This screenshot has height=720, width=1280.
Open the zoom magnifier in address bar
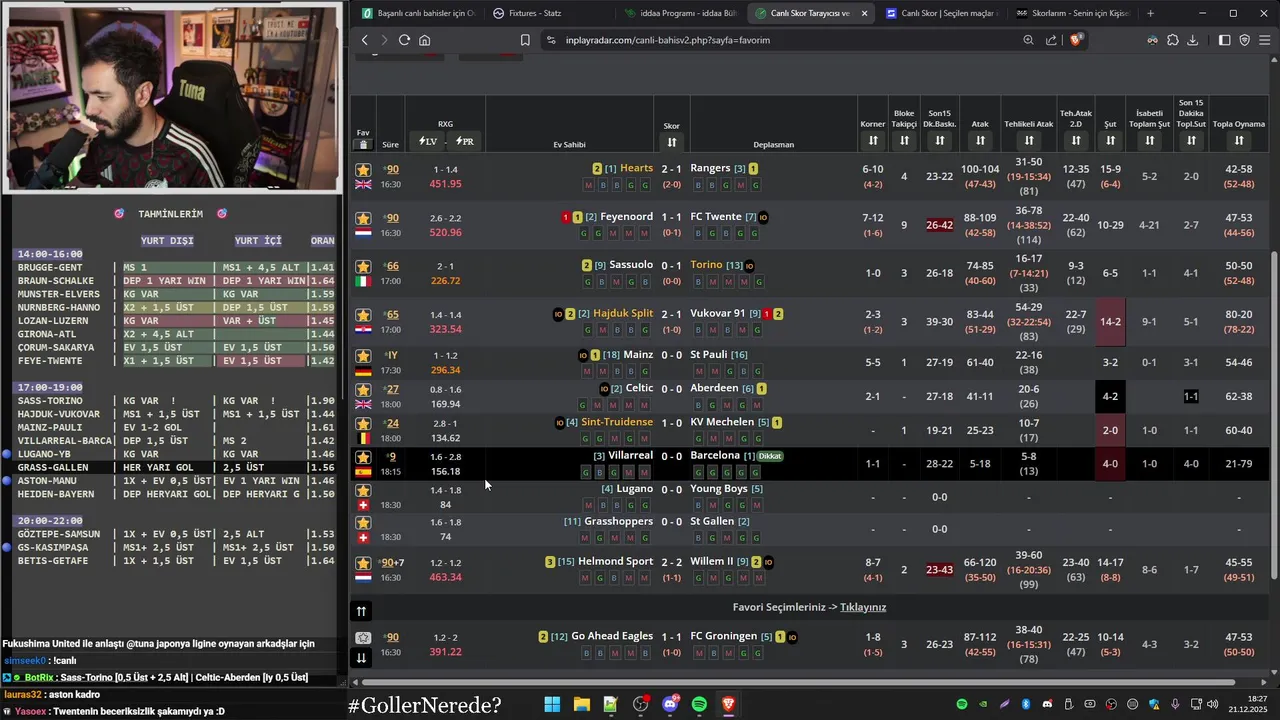pos(1028,40)
